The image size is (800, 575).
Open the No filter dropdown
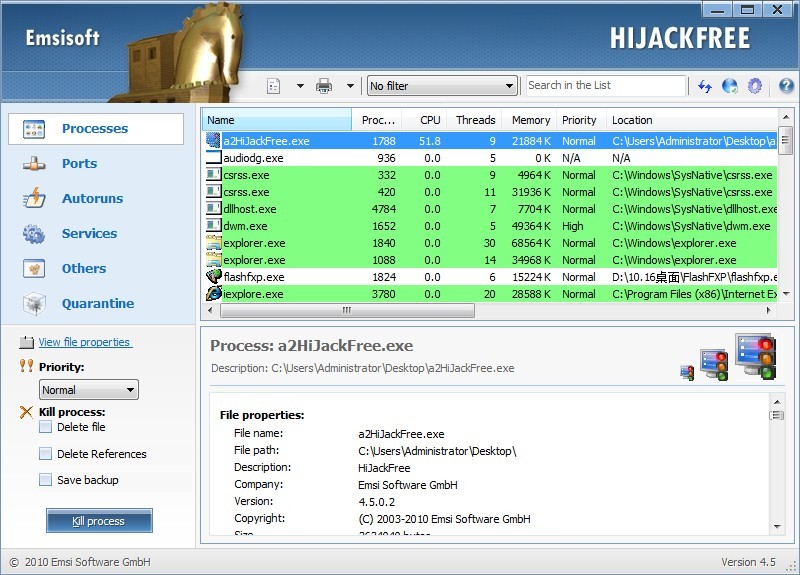tap(442, 86)
